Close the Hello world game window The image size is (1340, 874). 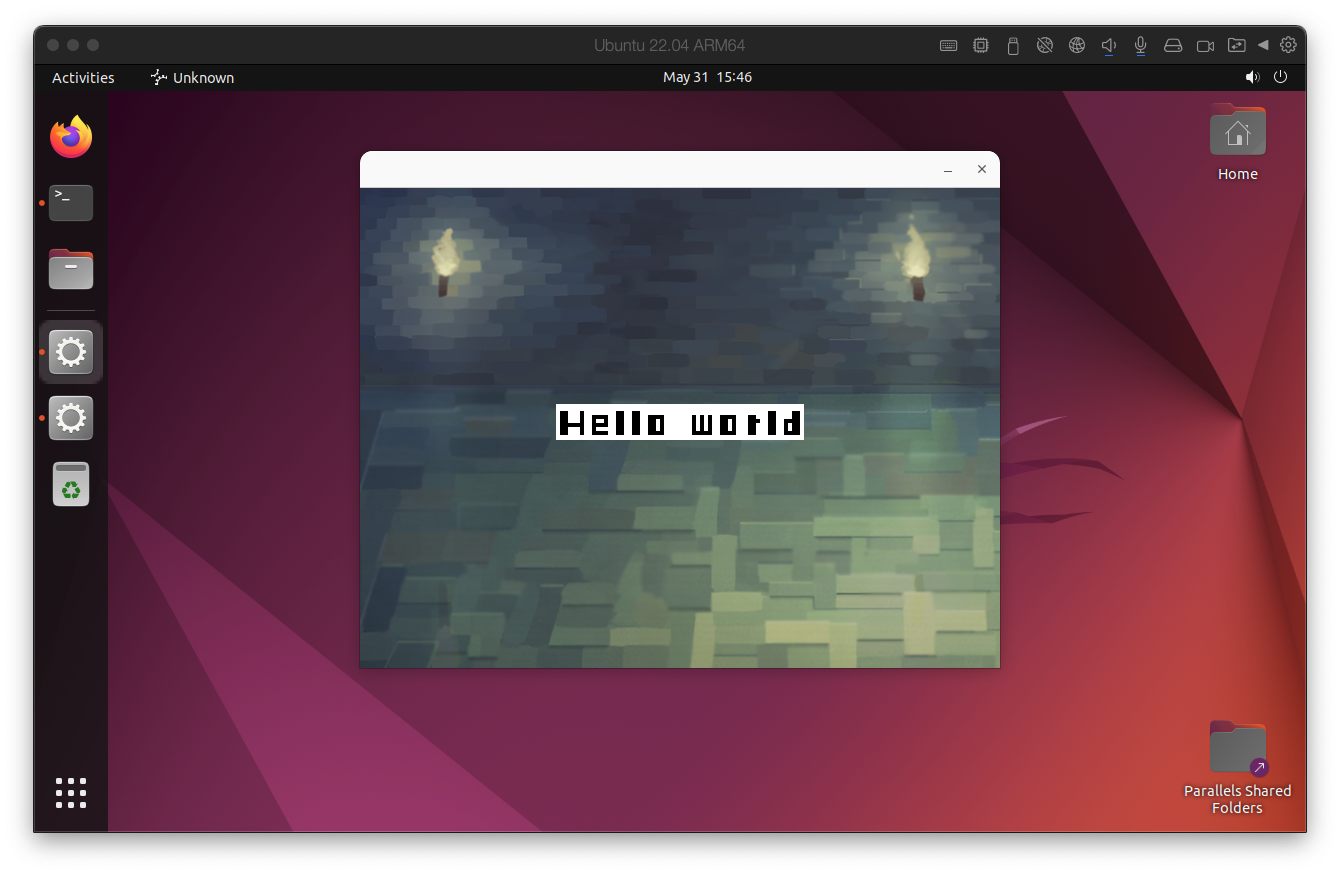pos(982,169)
